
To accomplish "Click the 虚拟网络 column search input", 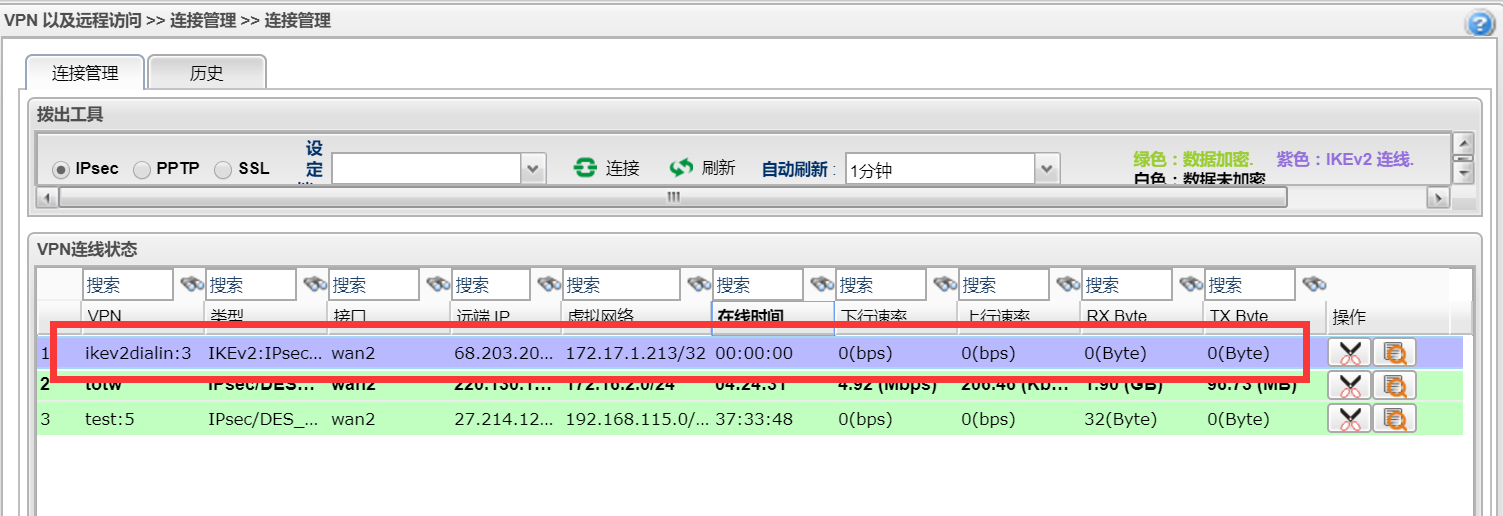I will tap(622, 285).
